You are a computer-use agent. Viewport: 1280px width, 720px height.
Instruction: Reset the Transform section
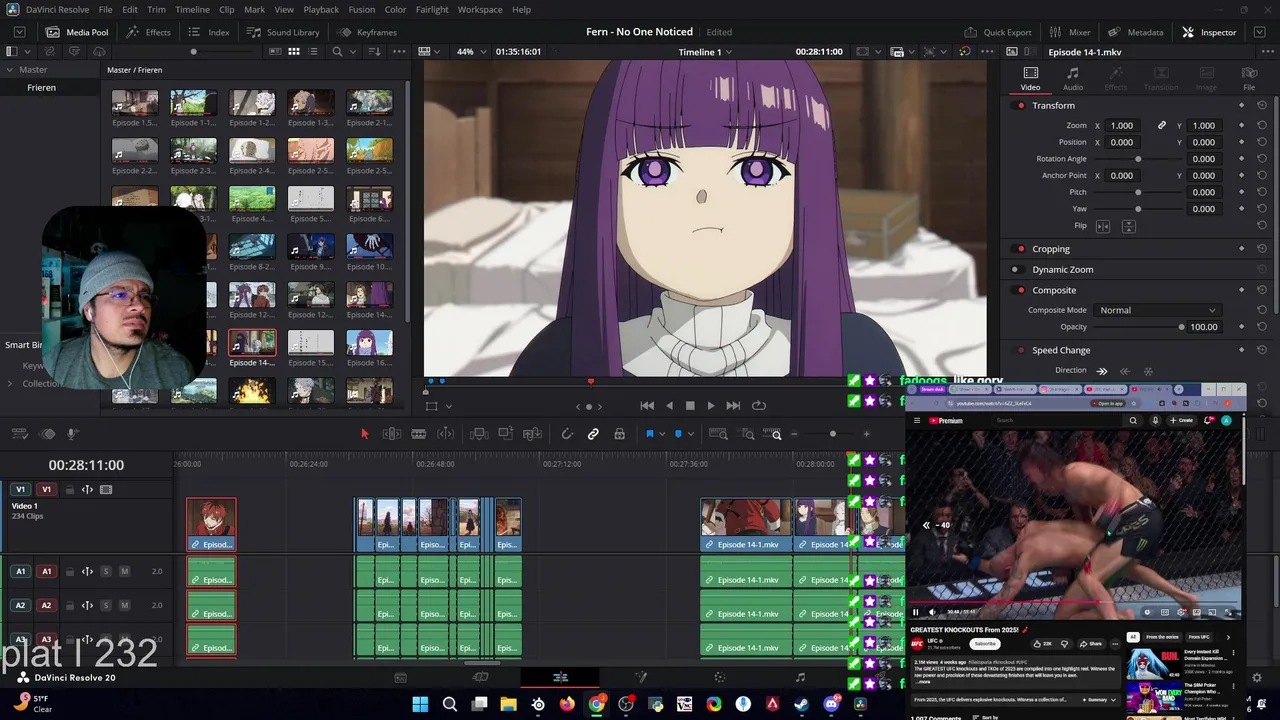1262,105
